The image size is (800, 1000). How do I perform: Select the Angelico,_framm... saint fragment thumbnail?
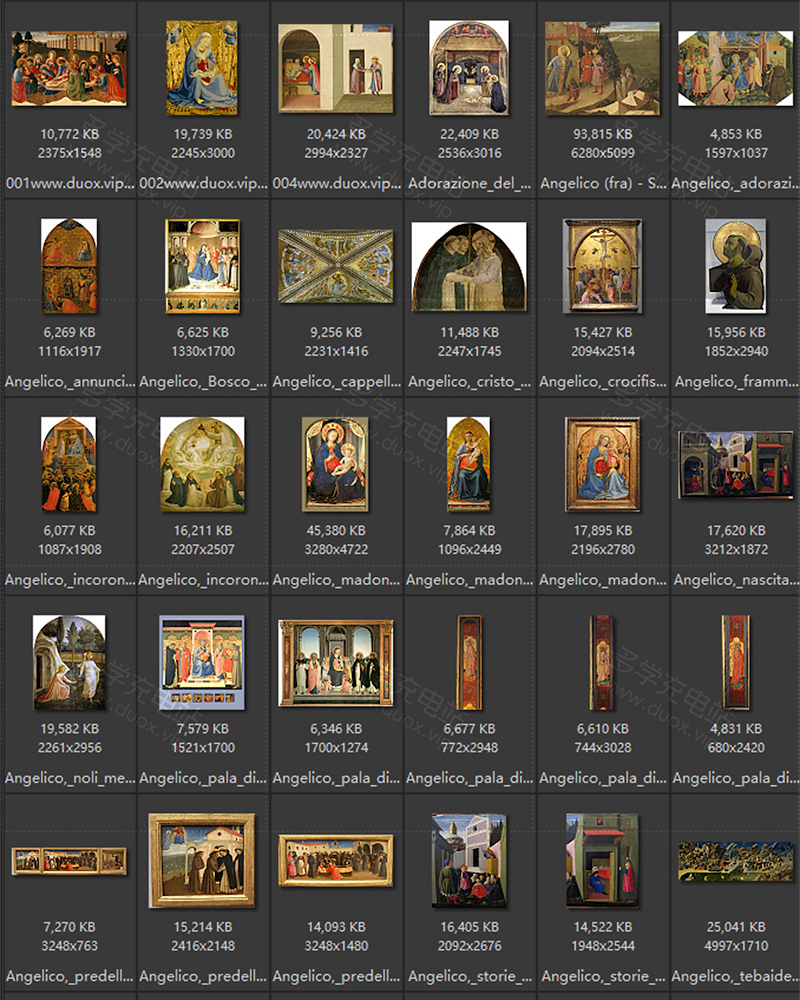tap(735, 266)
